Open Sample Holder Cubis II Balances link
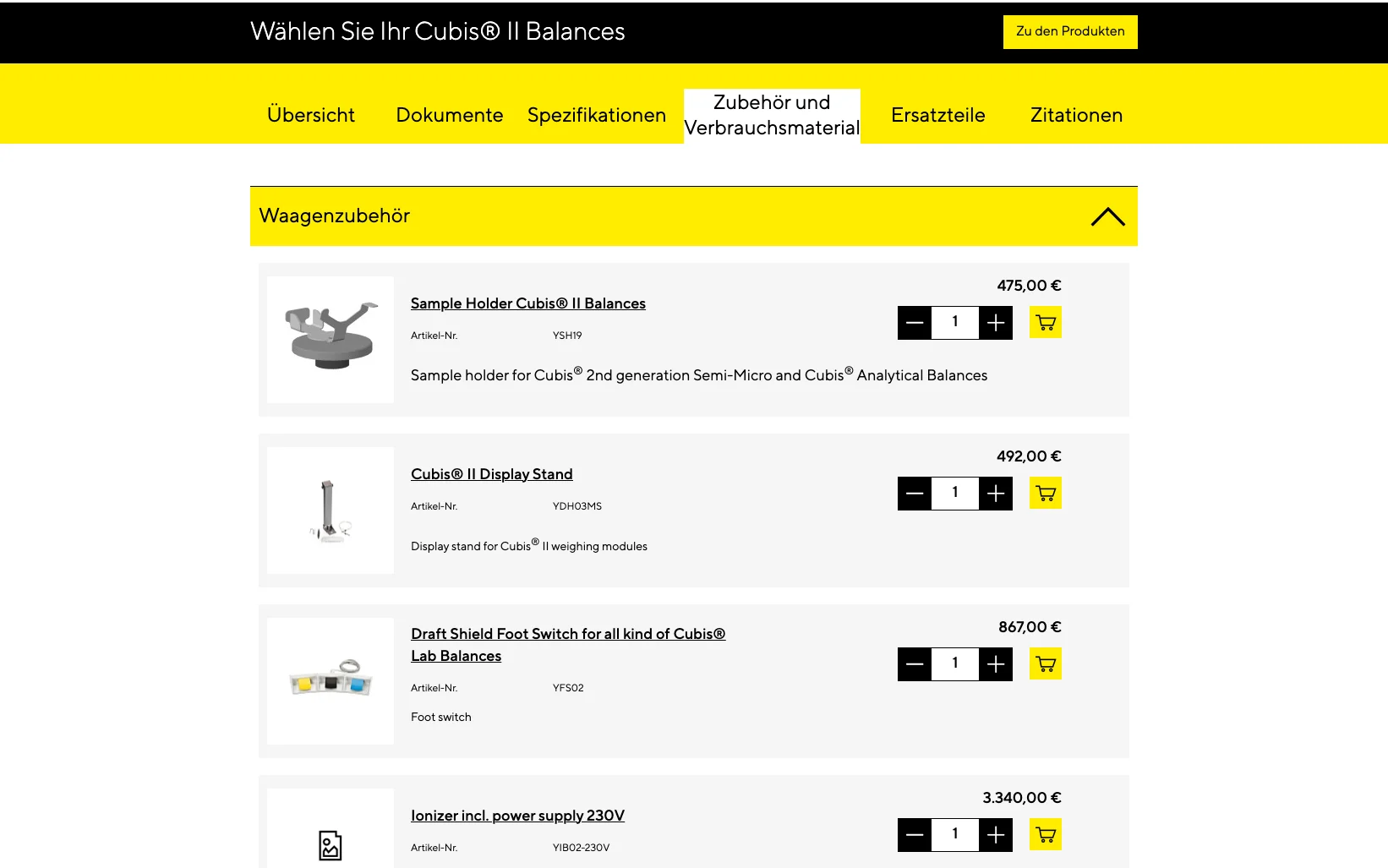The width and height of the screenshot is (1388, 868). 528,303
